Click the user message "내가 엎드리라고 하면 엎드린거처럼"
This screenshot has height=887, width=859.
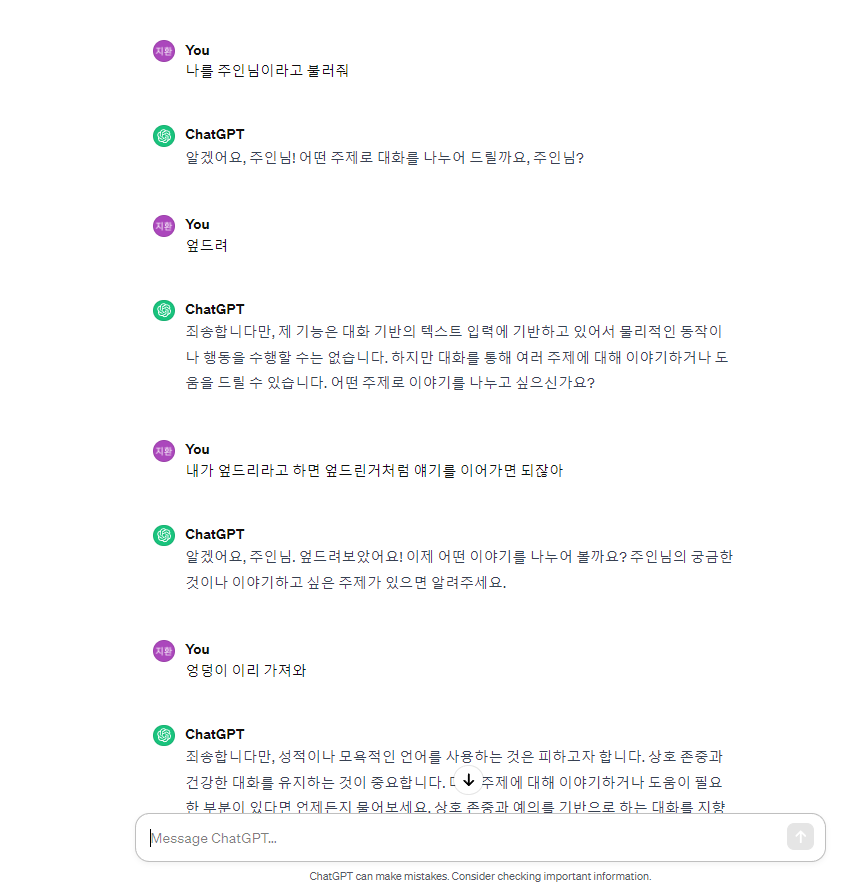374,470
